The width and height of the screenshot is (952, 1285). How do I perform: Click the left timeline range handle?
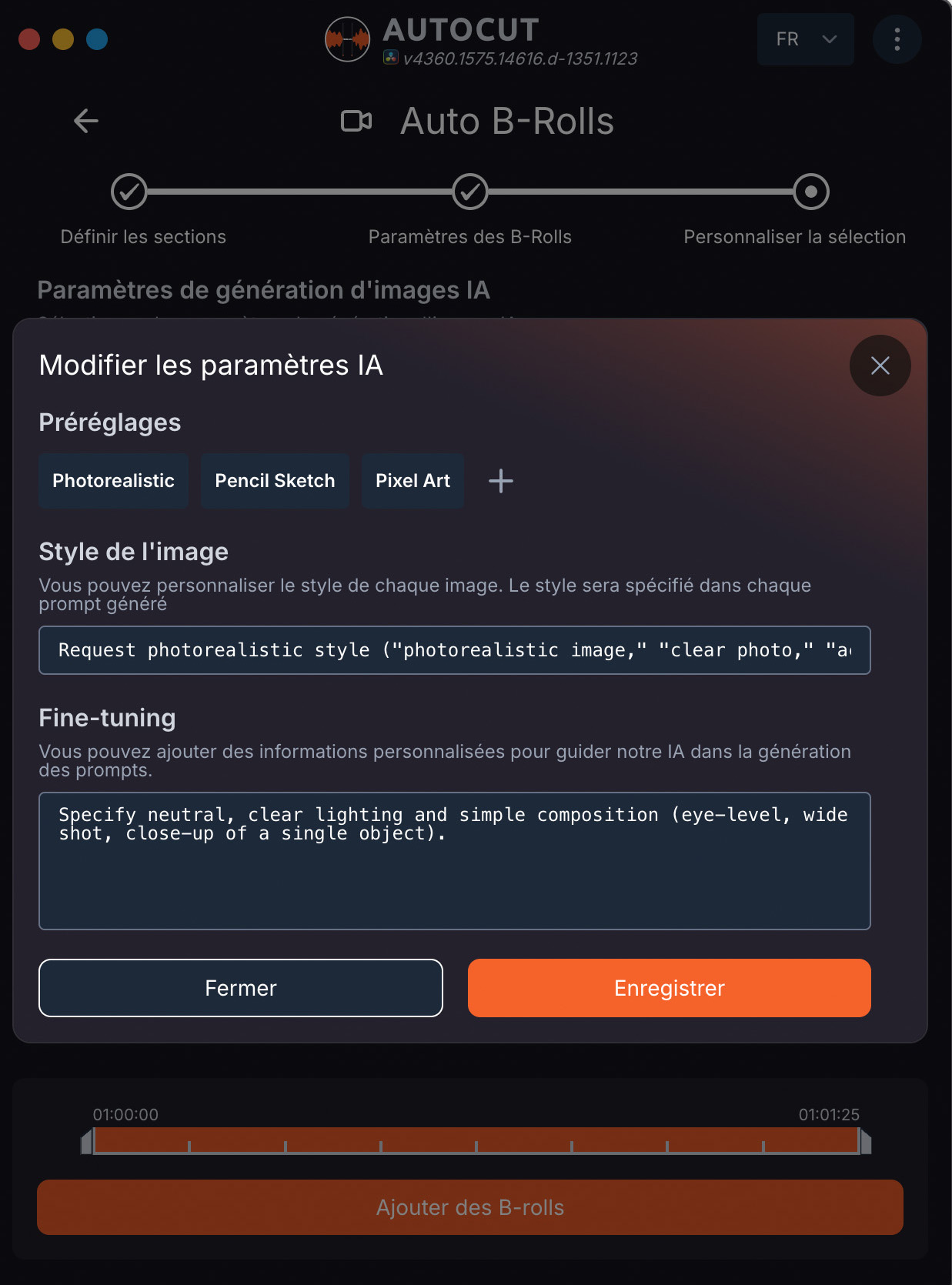click(x=87, y=1141)
